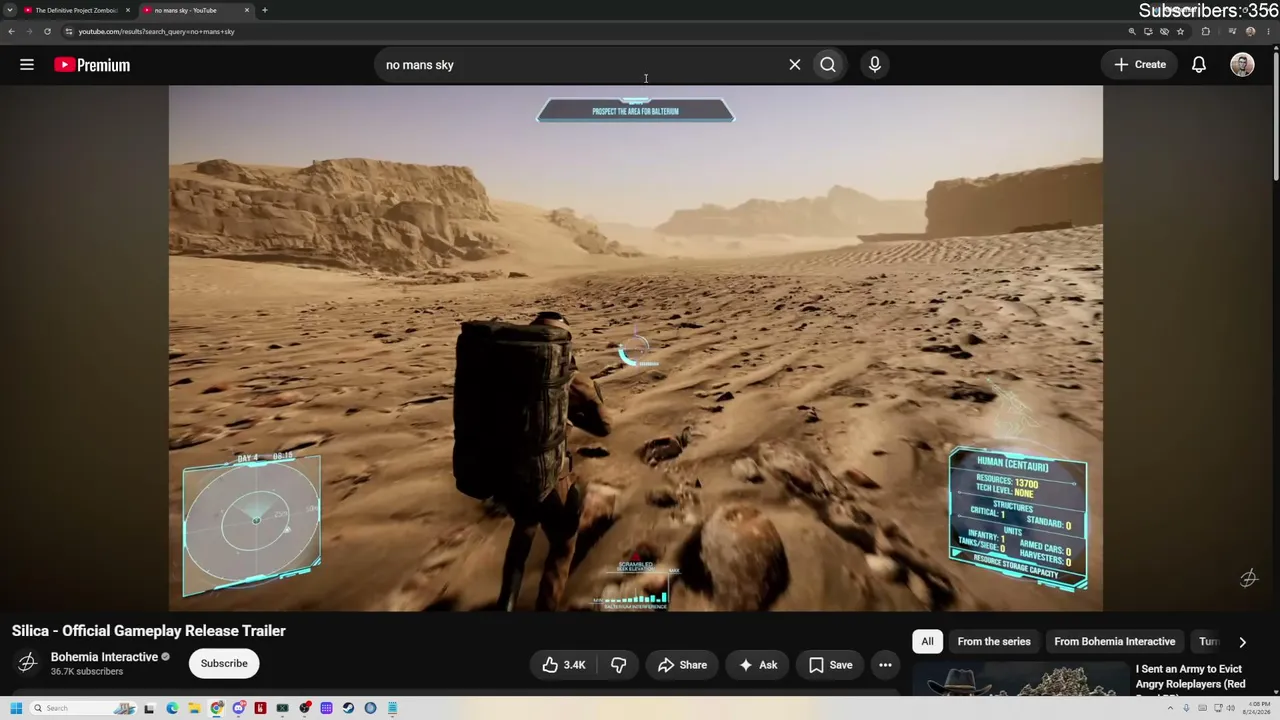Open the Bohemia Interactive channel avatar
Image resolution: width=1280 pixels, height=720 pixels.
(x=27, y=663)
